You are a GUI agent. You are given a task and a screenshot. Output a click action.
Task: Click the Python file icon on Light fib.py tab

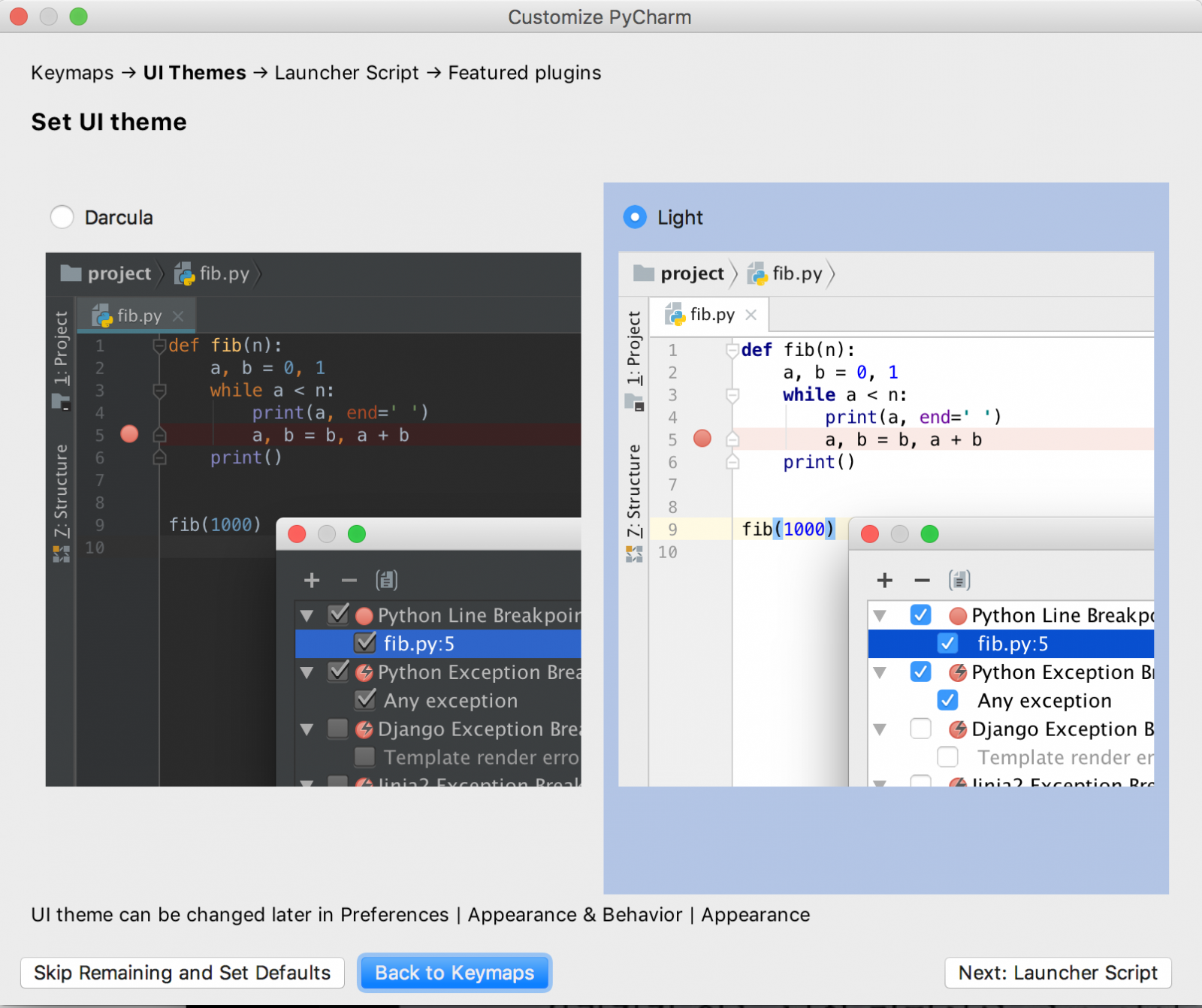[676, 315]
